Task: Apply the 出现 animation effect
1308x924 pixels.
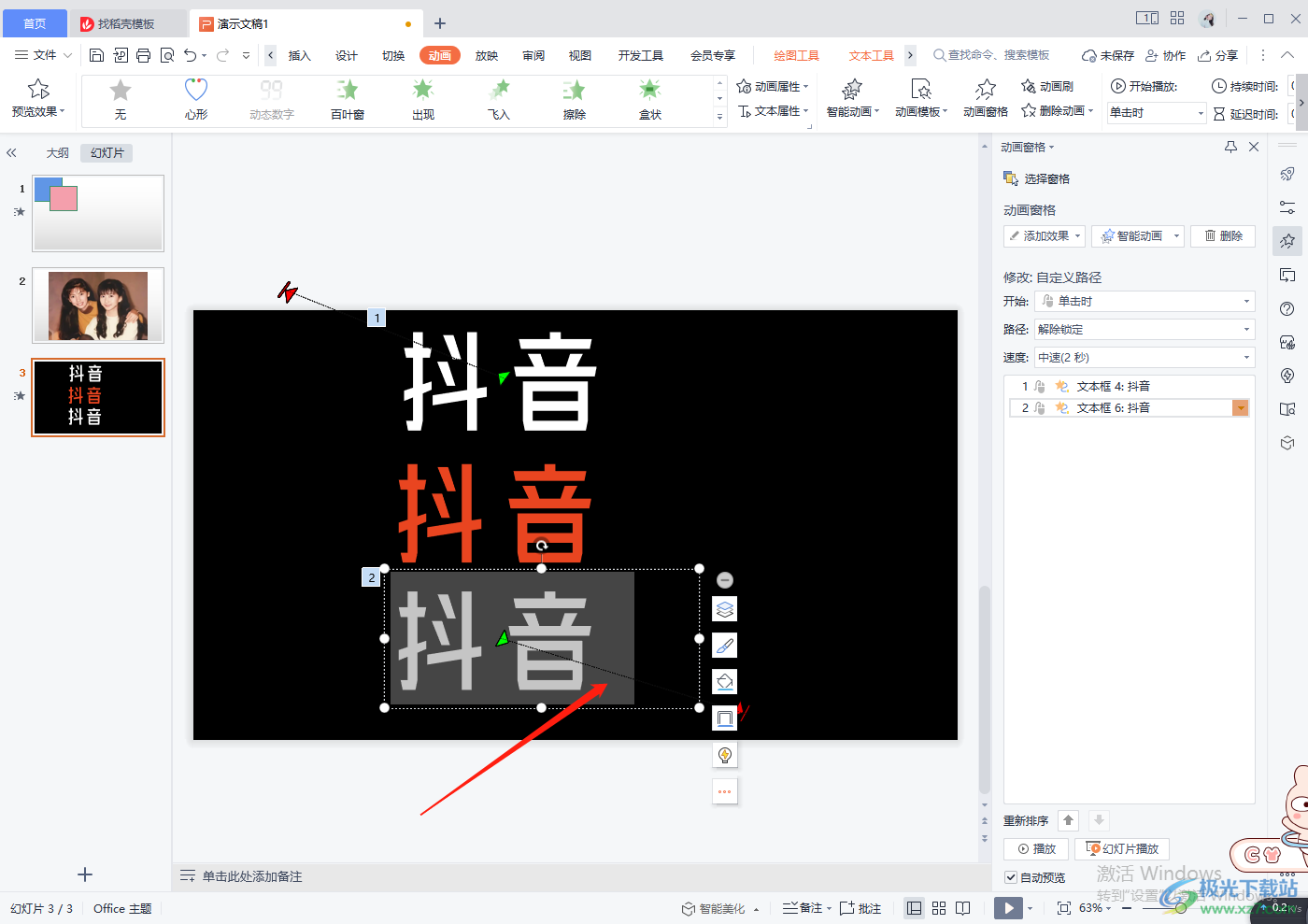Action: click(423, 99)
